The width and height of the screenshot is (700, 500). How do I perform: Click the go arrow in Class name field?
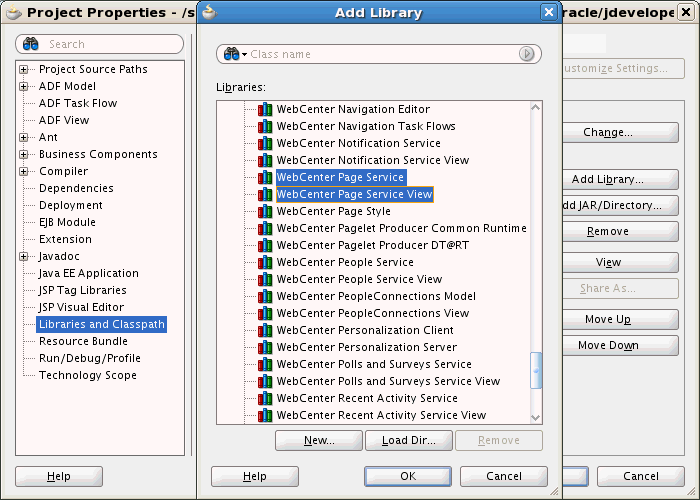527,54
